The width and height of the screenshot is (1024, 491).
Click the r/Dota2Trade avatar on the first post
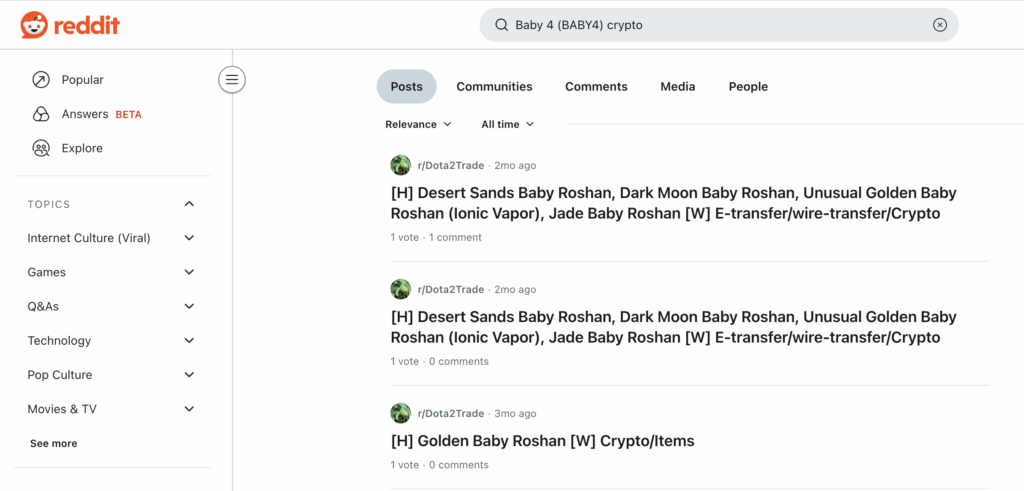pos(401,166)
